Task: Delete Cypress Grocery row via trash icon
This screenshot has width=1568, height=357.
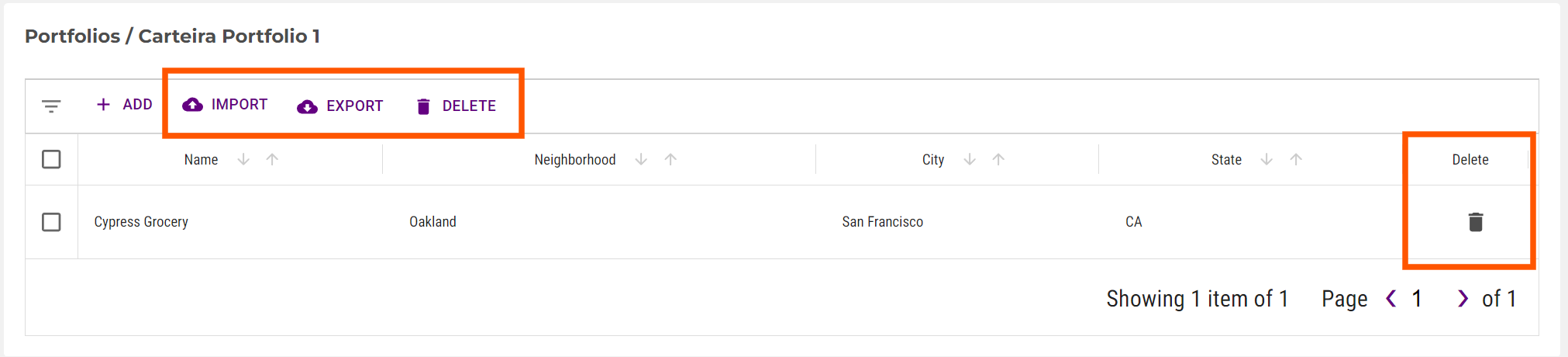Action: pos(1475,222)
